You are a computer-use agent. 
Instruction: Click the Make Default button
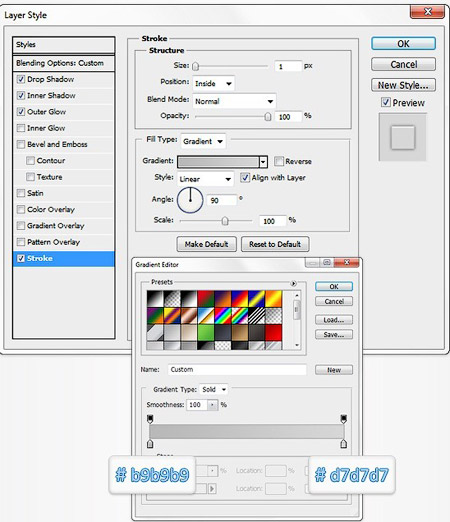pos(206,244)
